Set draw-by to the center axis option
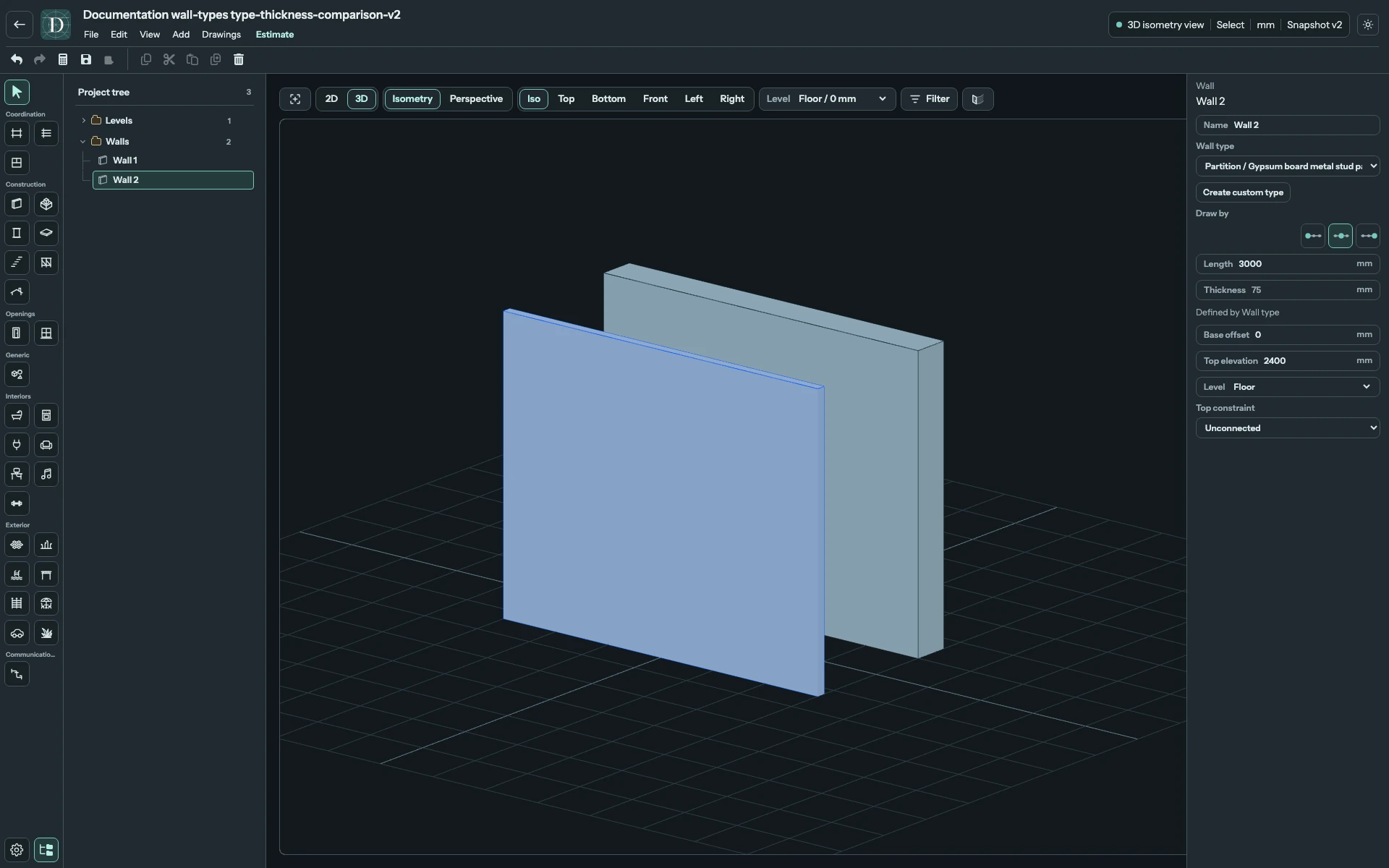1389x868 pixels. [1341, 236]
